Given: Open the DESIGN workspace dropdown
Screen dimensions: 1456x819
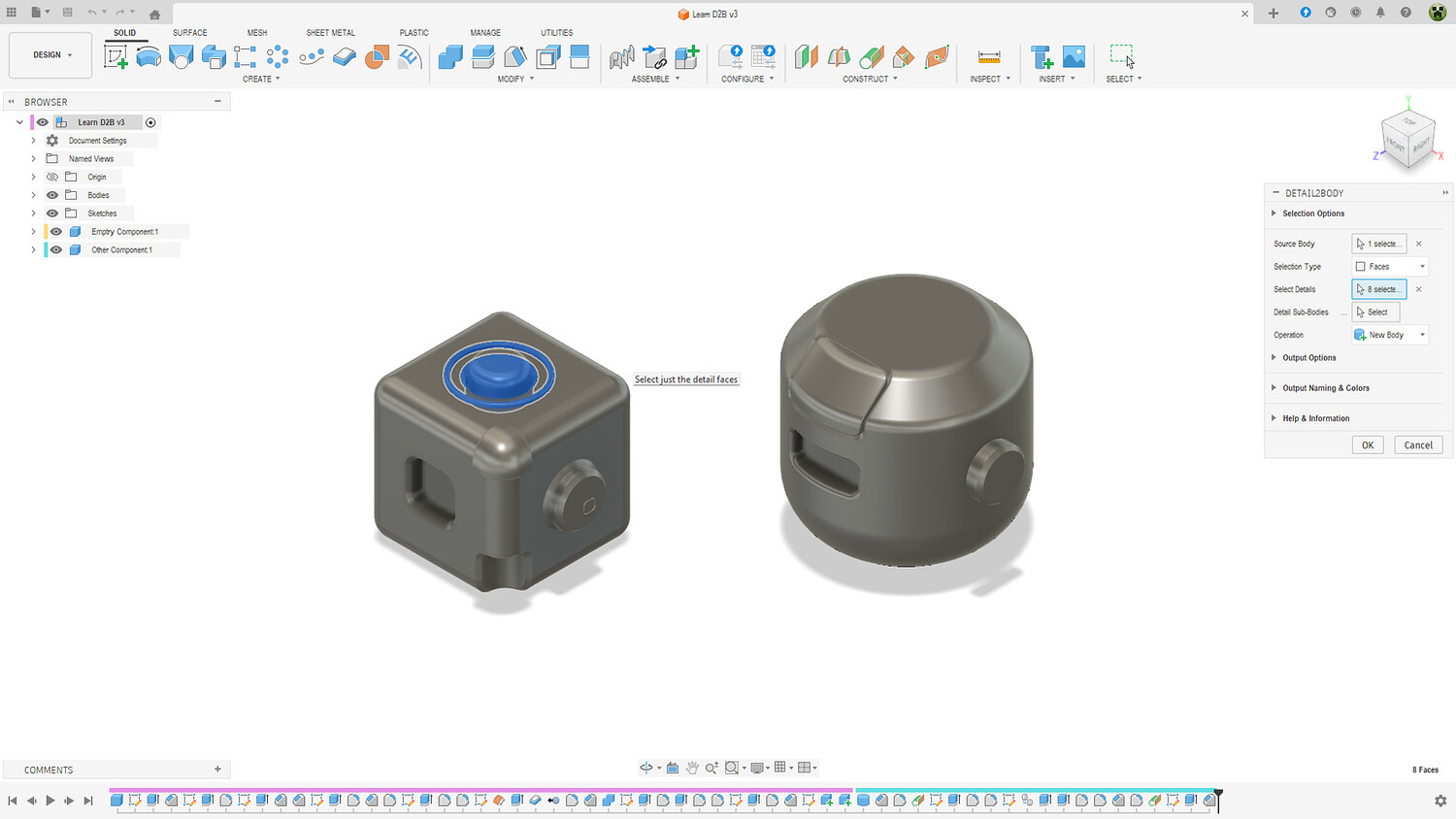Looking at the screenshot, I should pos(50,55).
